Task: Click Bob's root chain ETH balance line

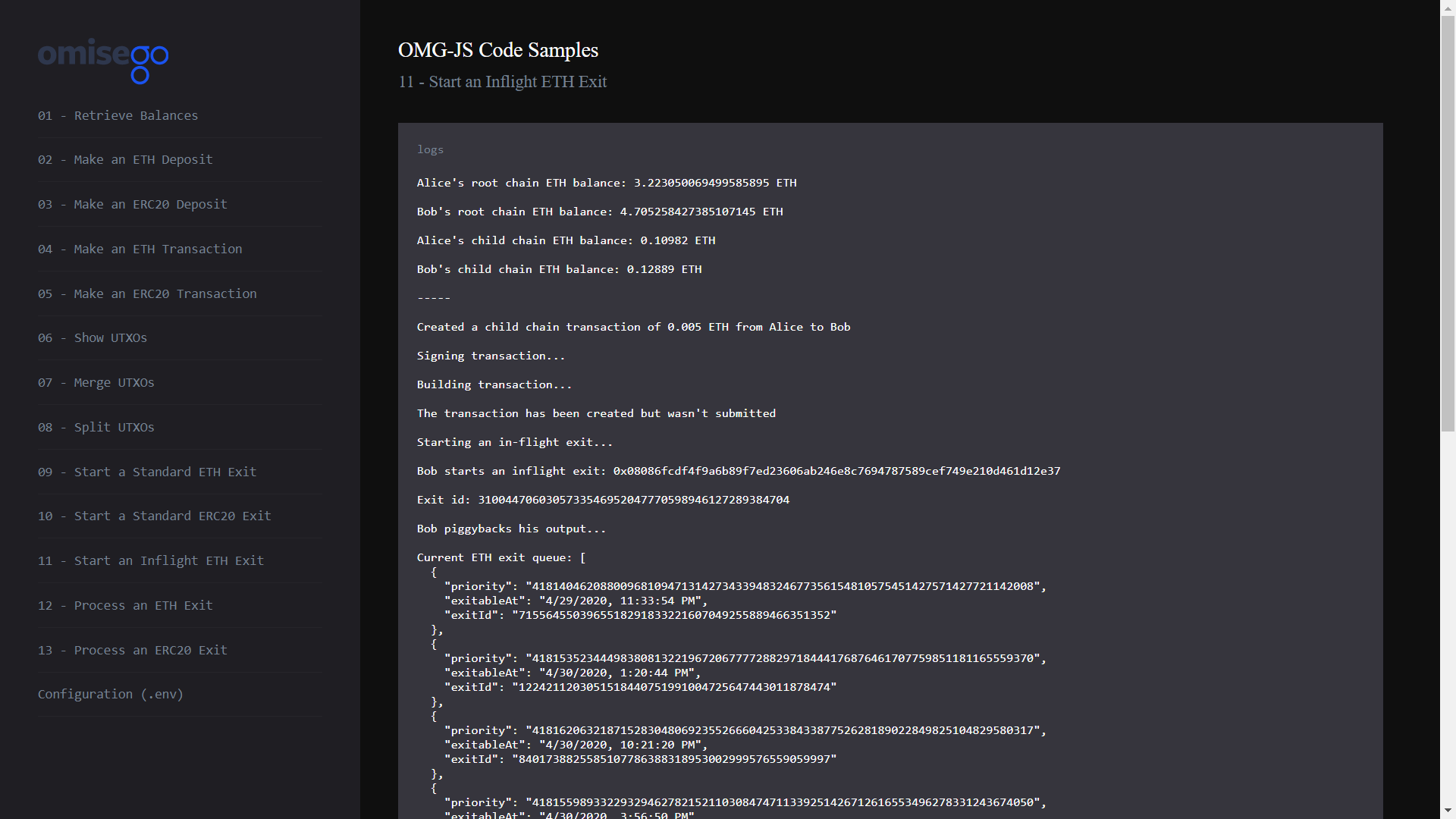Action: coord(600,212)
